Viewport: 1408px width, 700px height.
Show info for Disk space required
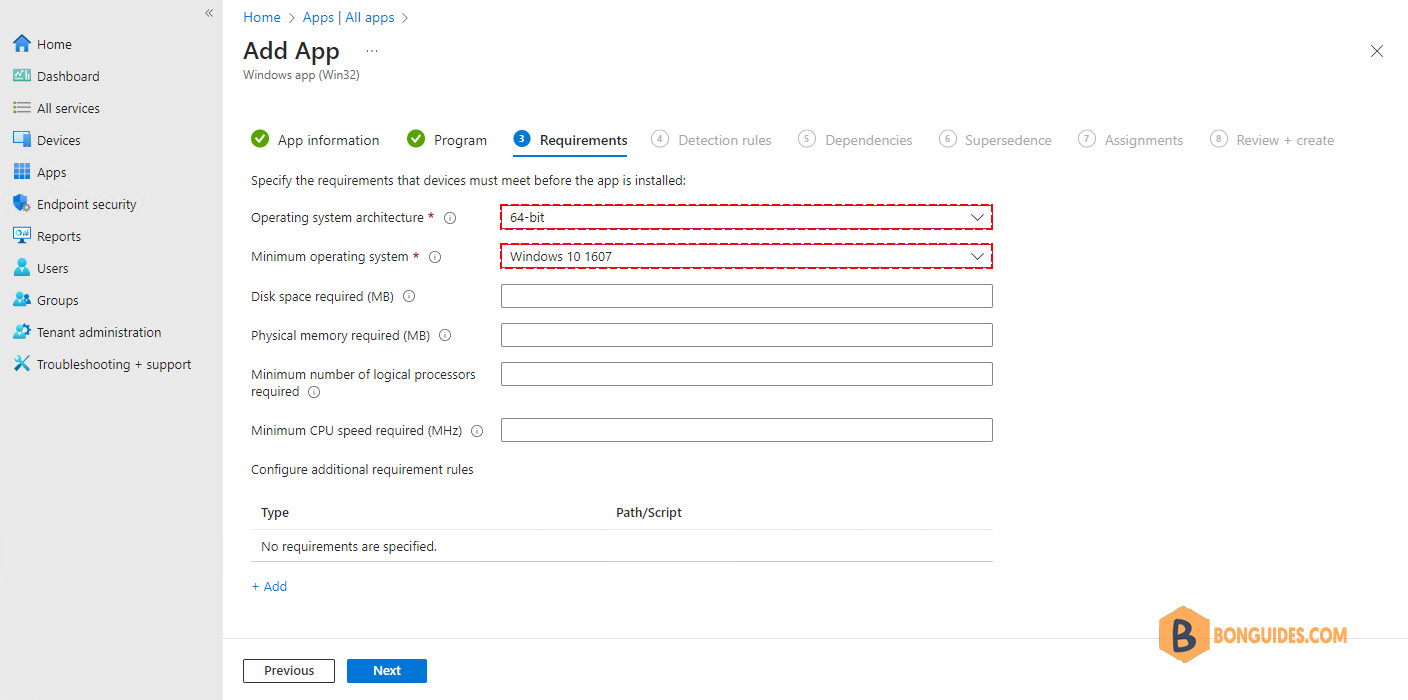(409, 296)
